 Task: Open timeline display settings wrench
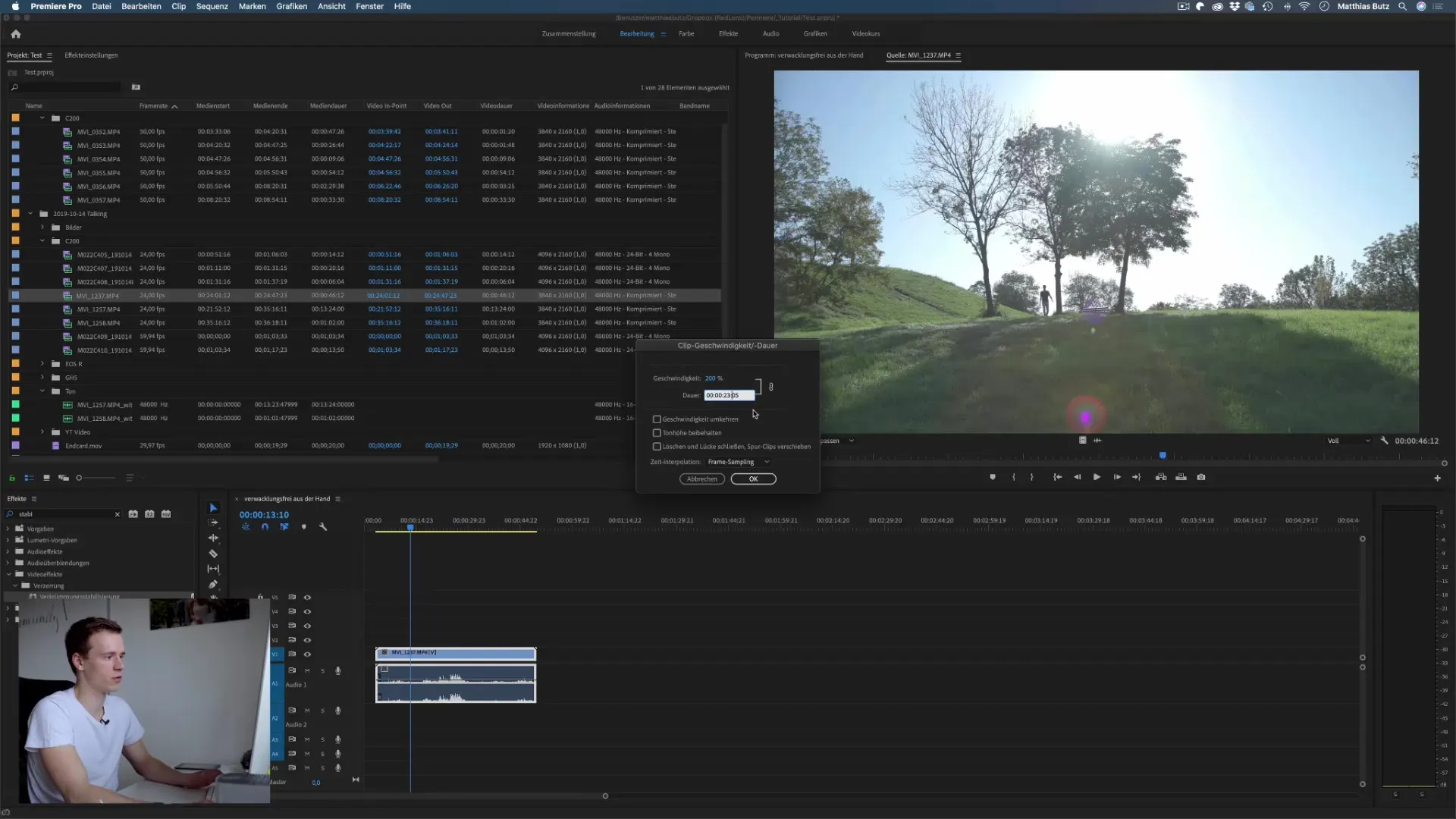pos(323,527)
